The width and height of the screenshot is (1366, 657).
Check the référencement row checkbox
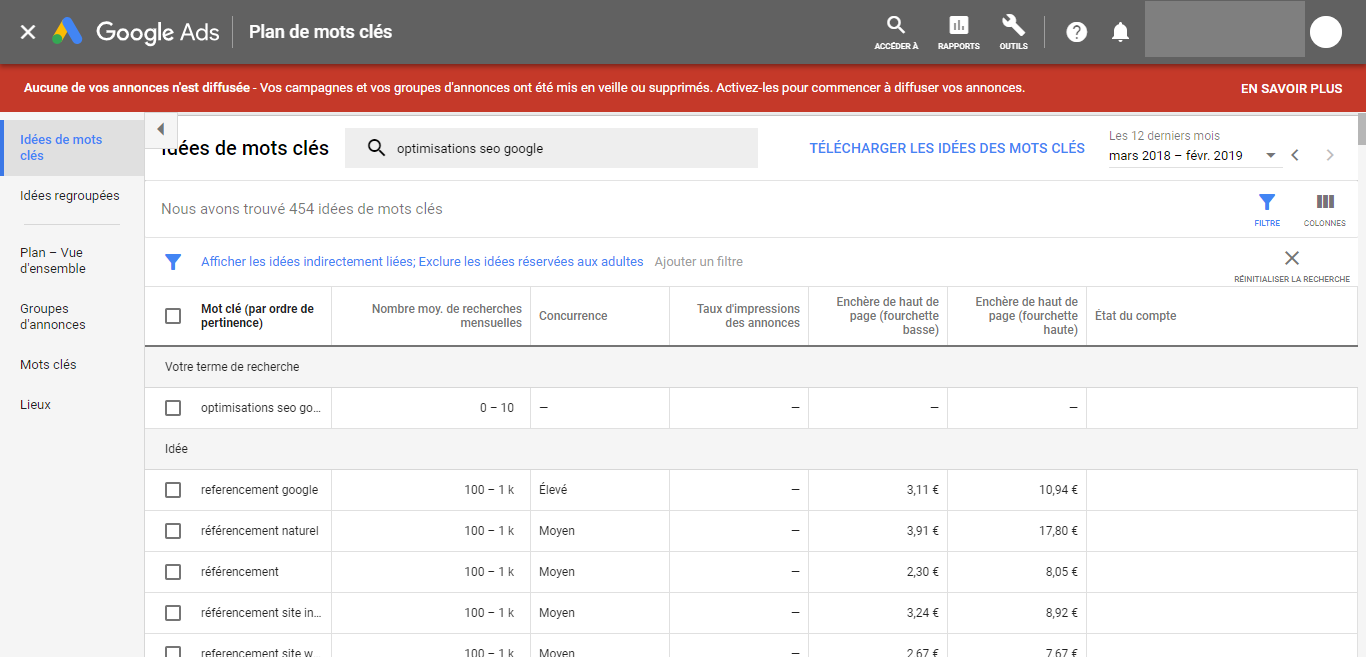pyautogui.click(x=173, y=572)
